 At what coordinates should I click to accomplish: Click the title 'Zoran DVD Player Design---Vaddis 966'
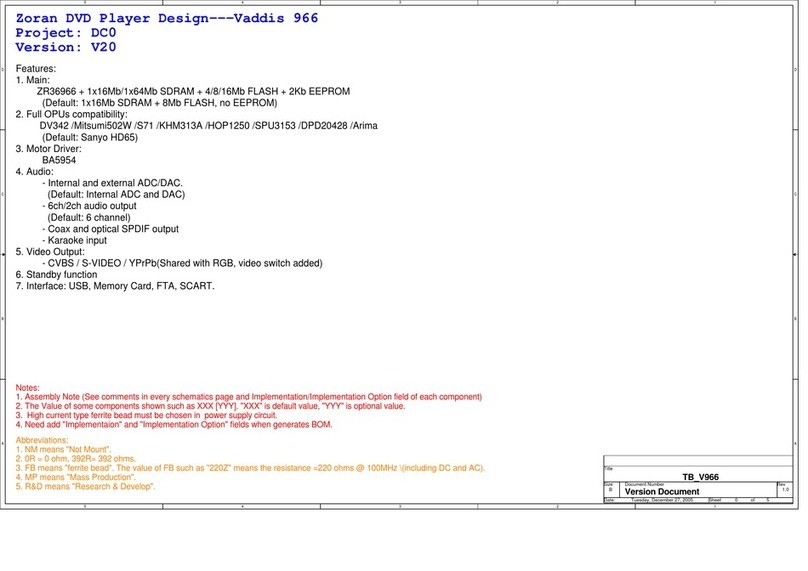tap(167, 19)
